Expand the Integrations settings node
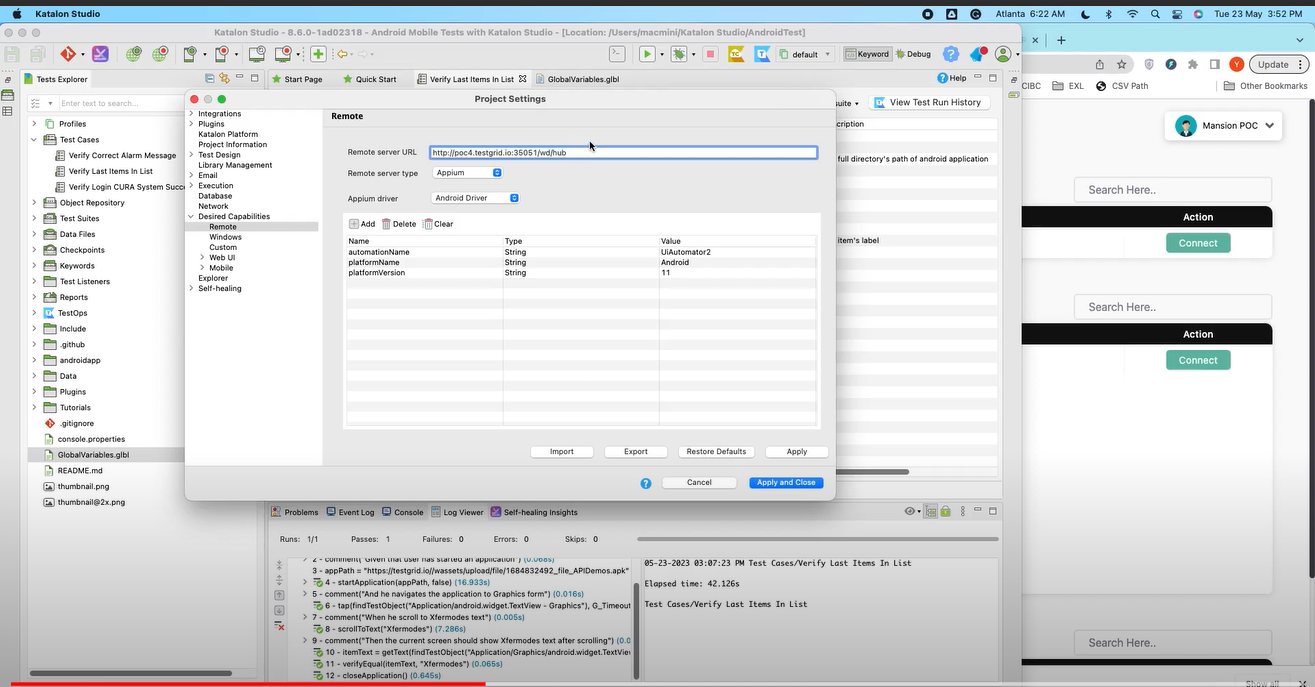The image size is (1315, 687). coord(191,114)
